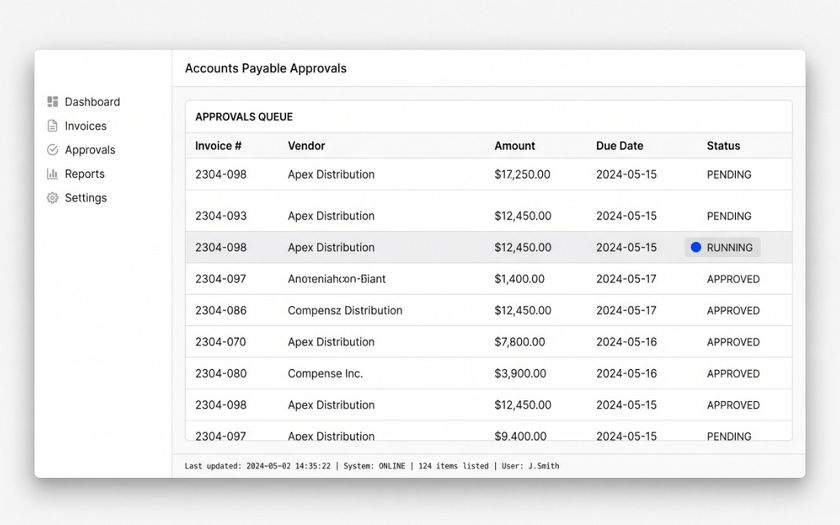Open the Settings sidebar label

tap(86, 198)
